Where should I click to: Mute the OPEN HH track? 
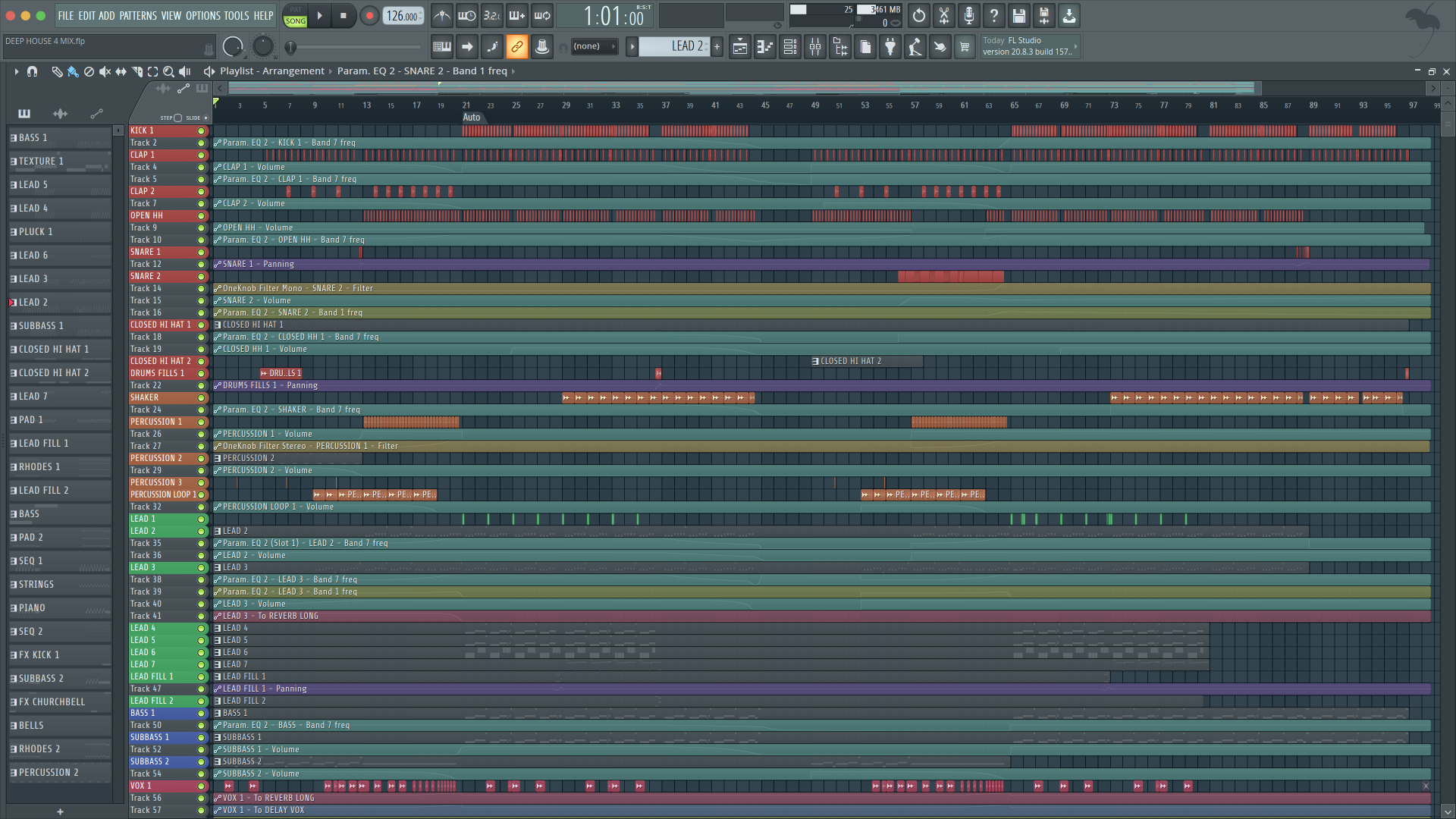[201, 215]
